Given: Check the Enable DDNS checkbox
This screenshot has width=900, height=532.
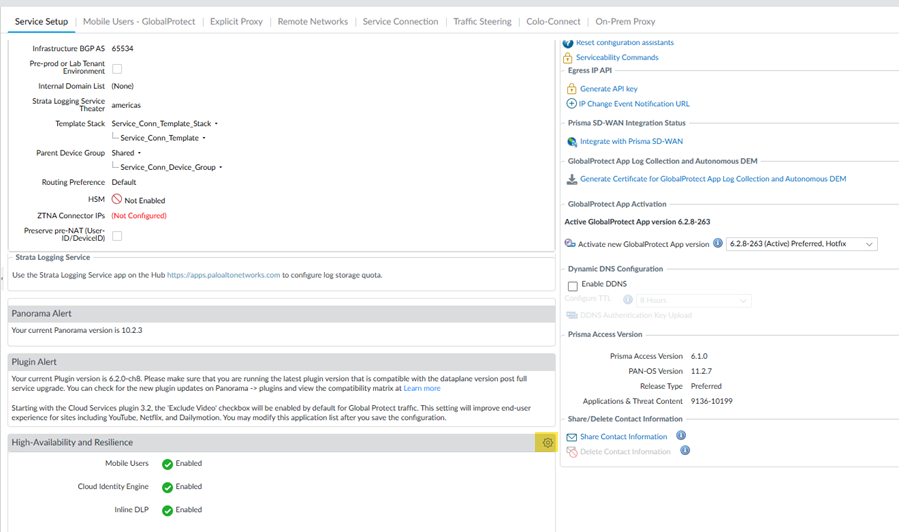Looking at the screenshot, I should pos(573,286).
